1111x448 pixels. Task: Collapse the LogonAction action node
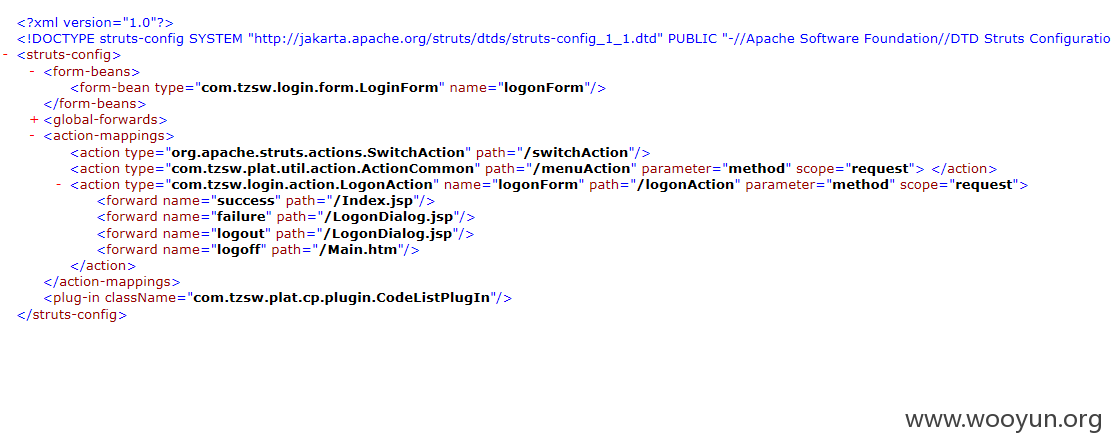[59, 184]
